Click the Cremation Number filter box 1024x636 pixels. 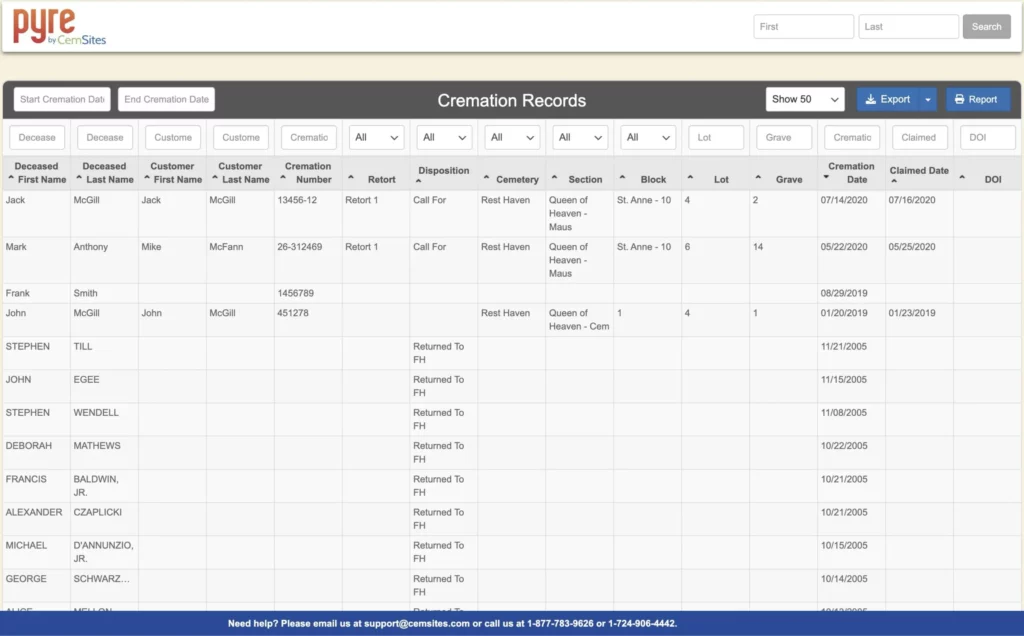pos(309,138)
